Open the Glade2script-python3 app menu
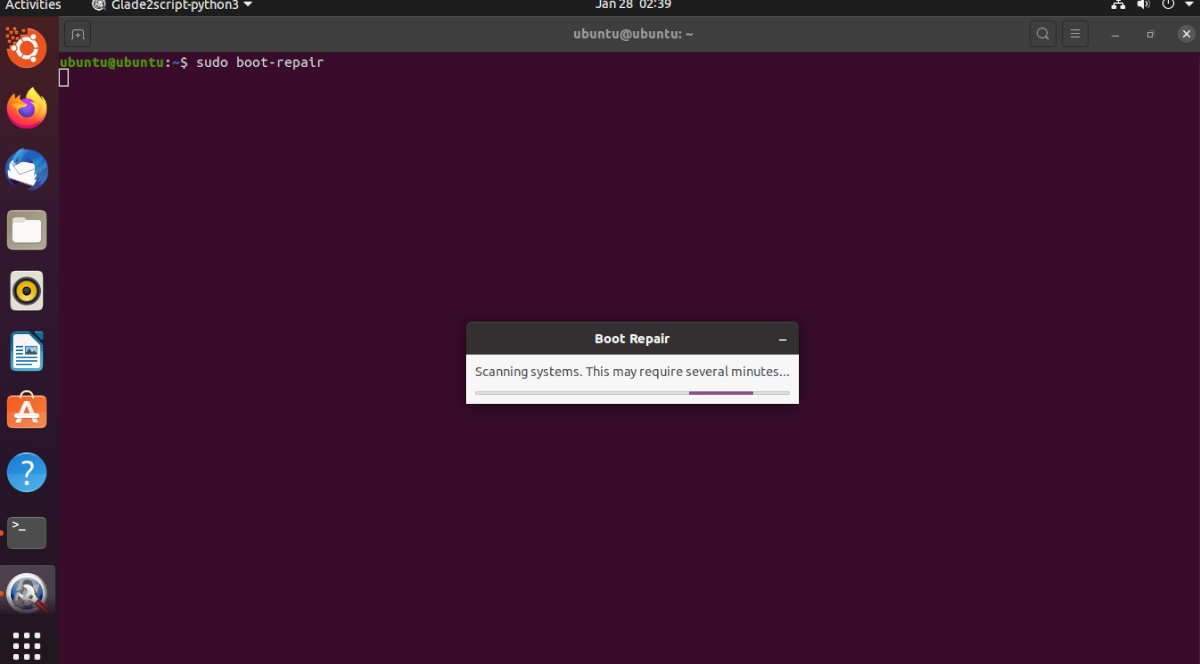The image size is (1200, 664). 171,5
